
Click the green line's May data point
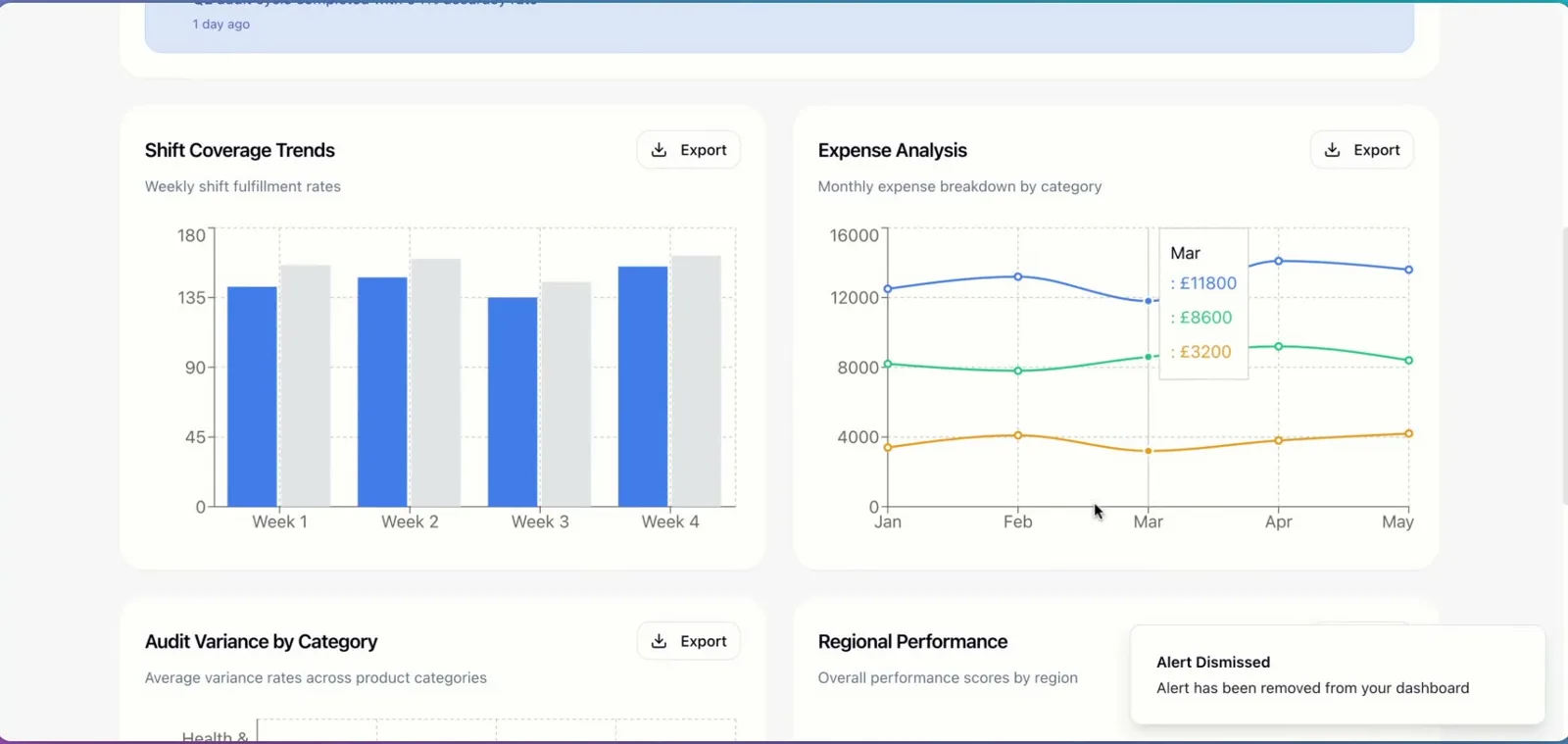pos(1409,361)
